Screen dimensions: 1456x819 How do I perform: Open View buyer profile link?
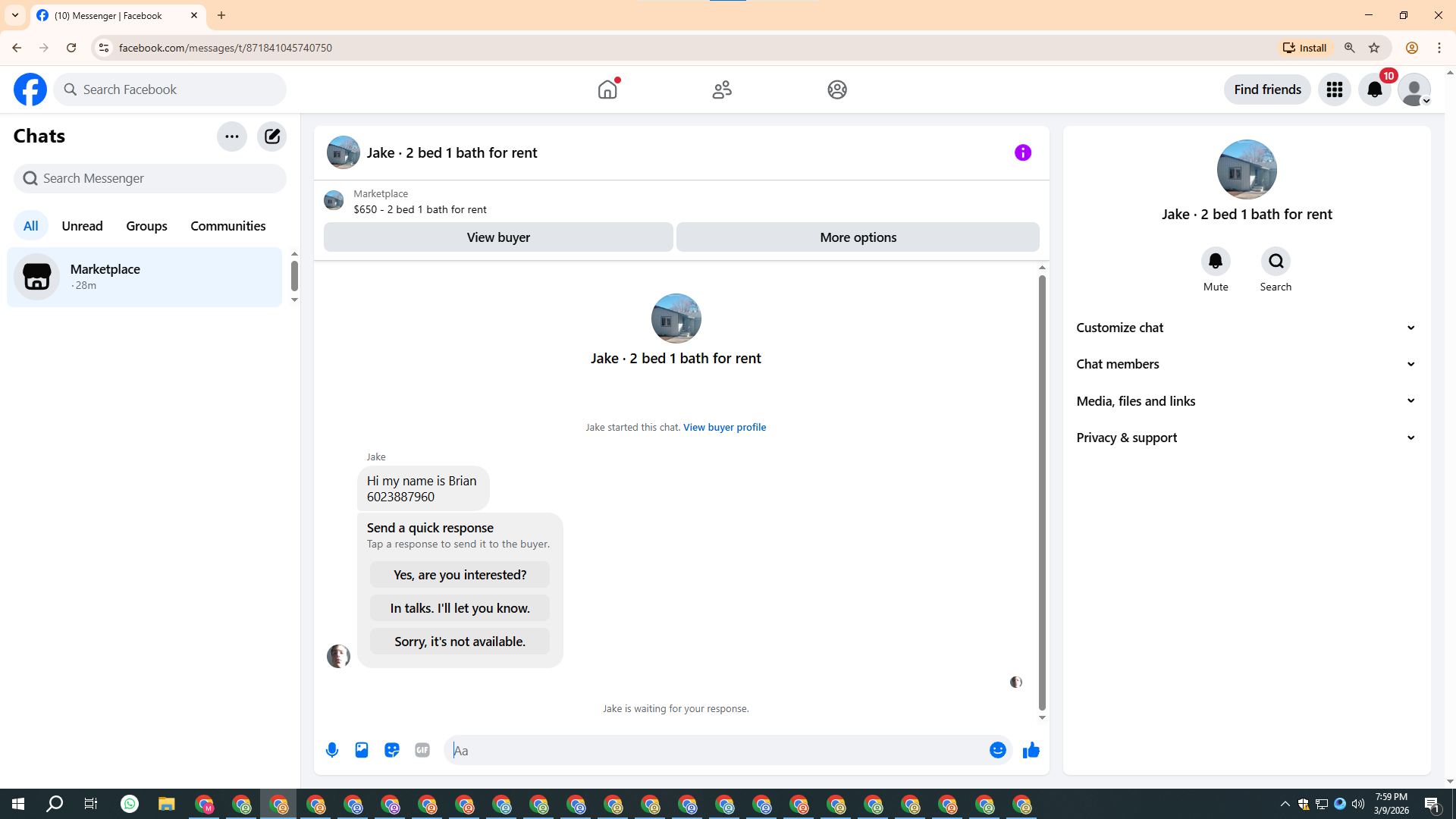click(724, 428)
